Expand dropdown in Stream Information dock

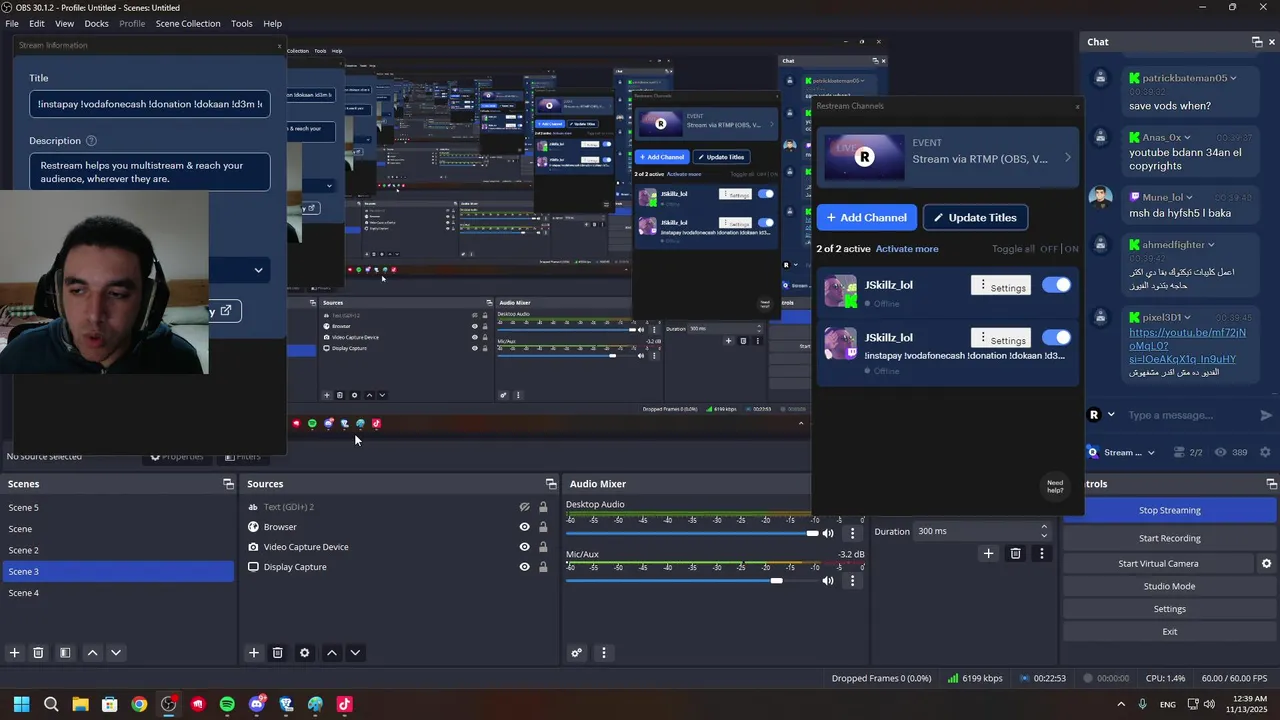[258, 270]
